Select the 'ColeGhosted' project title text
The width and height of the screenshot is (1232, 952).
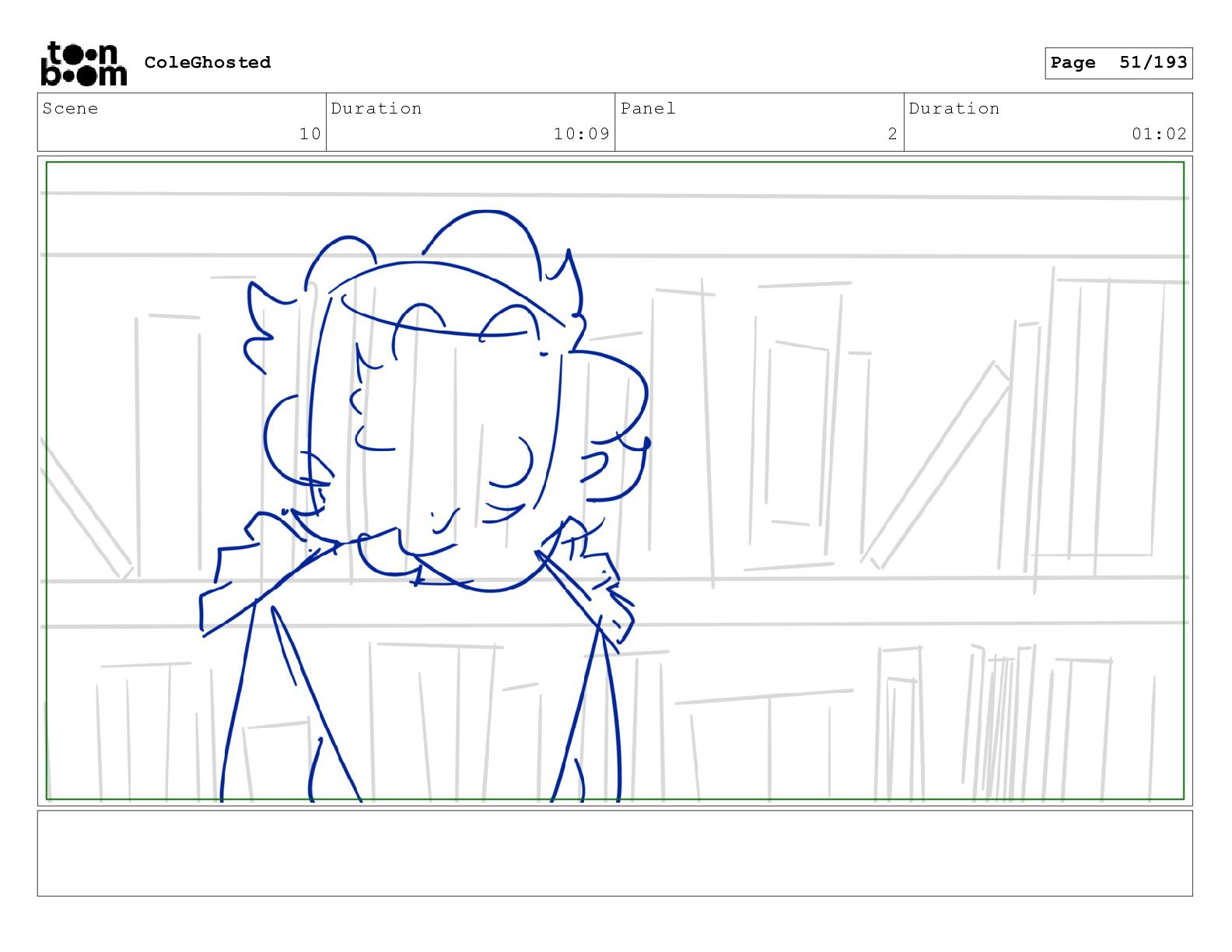[208, 62]
